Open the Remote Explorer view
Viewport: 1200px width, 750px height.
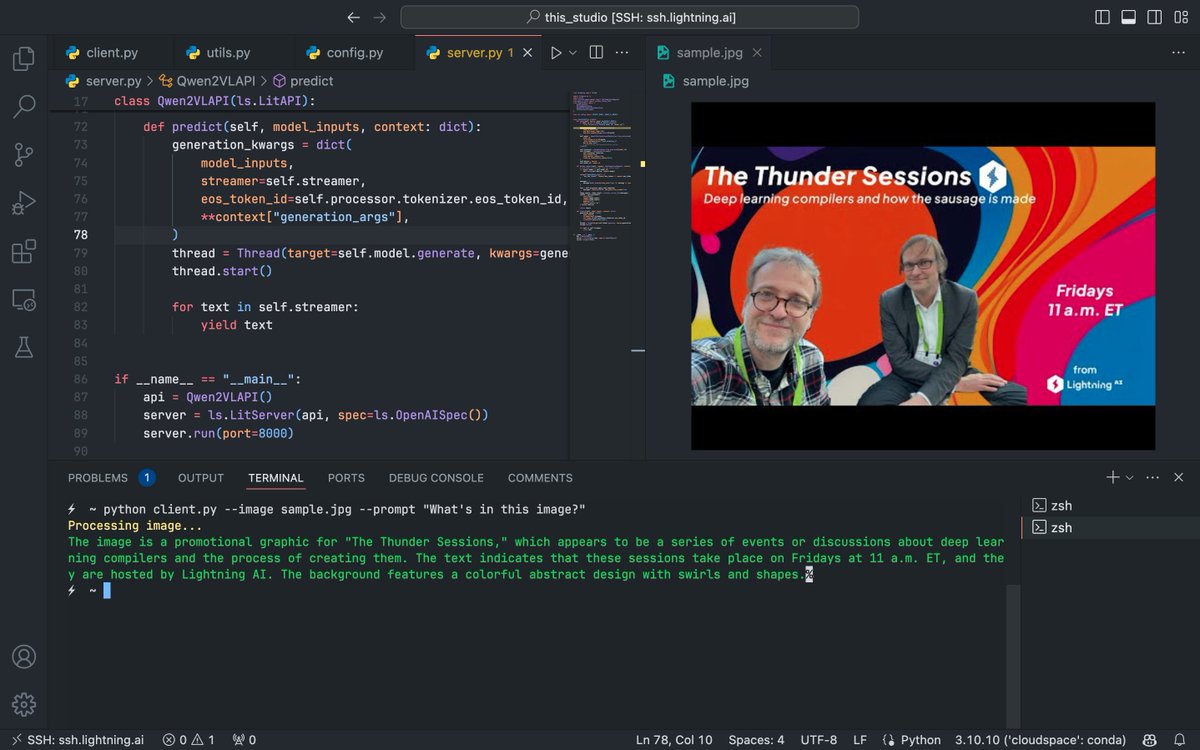(23, 299)
